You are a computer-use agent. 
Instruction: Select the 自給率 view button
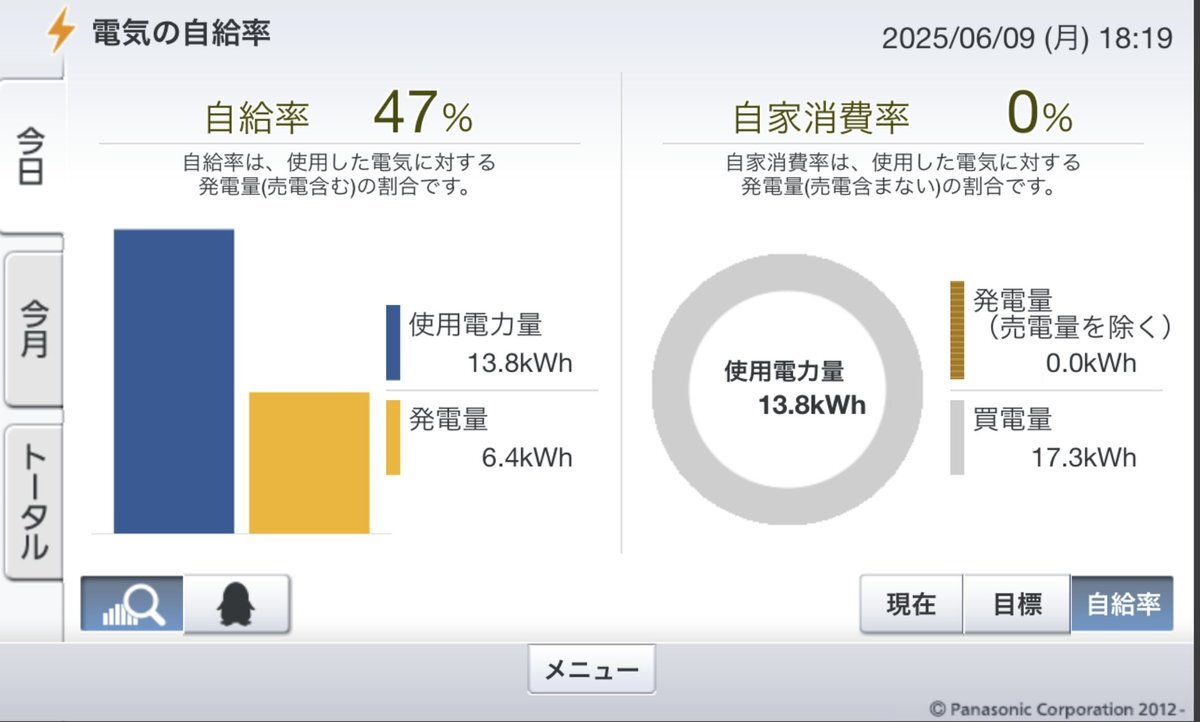pyautogui.click(x=1123, y=604)
